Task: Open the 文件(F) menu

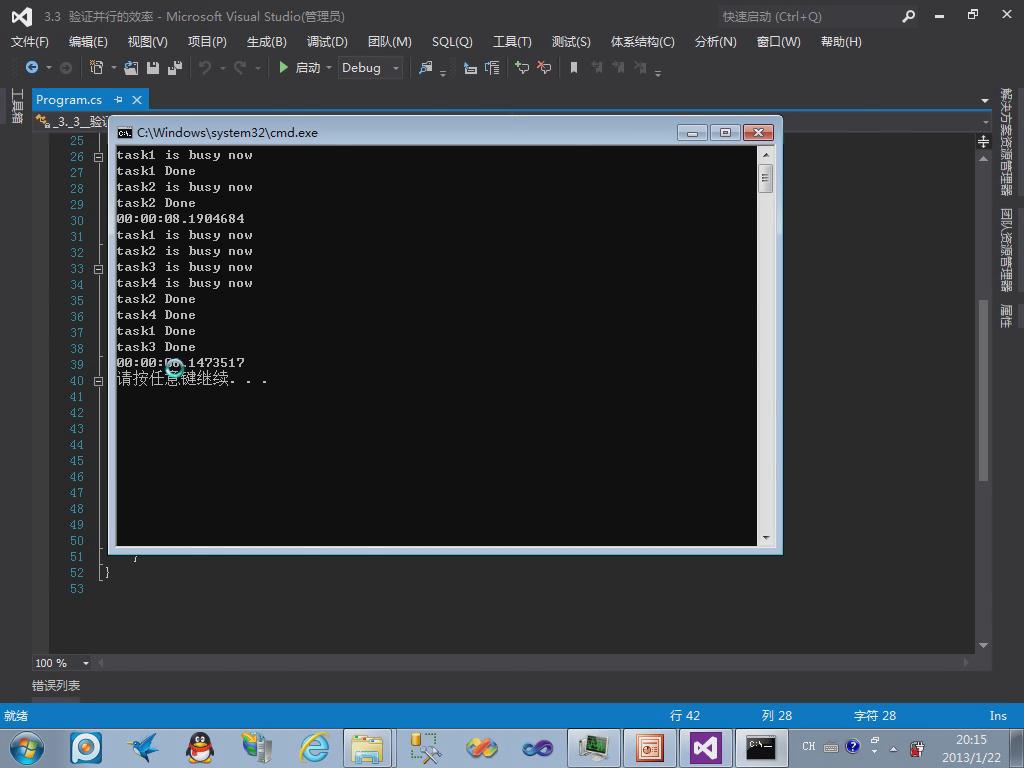Action: point(30,42)
